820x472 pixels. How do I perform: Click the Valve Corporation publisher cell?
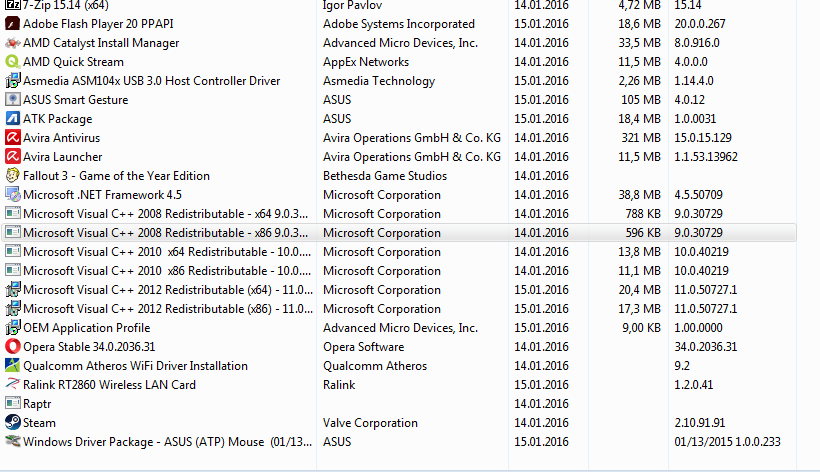click(370, 423)
